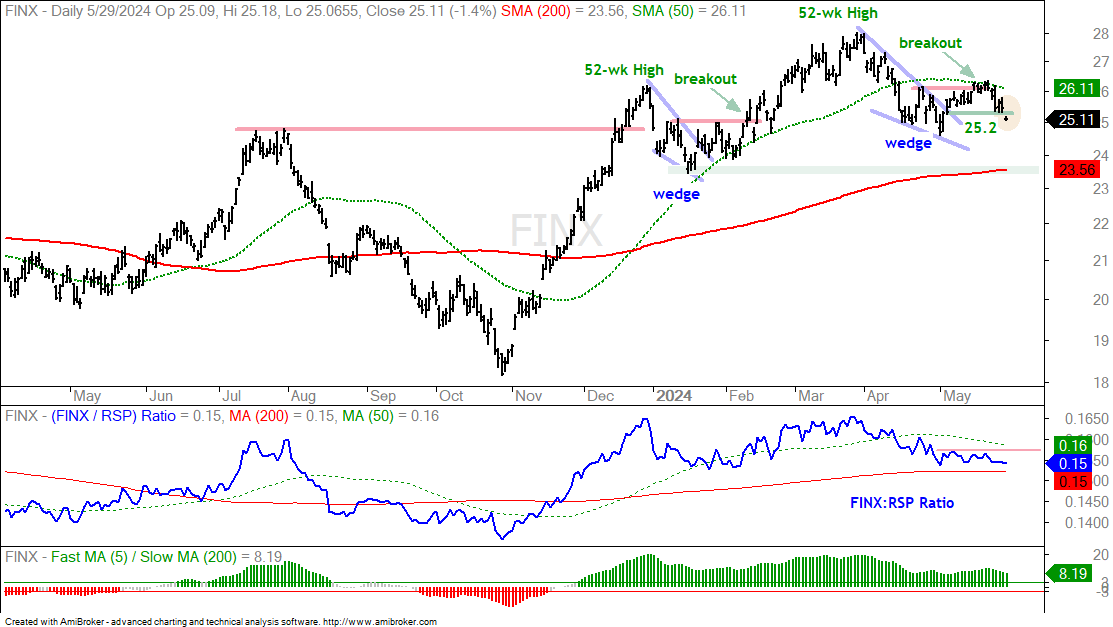Click the 22 price axis label
This screenshot has width=1113, height=627.
point(1101,224)
